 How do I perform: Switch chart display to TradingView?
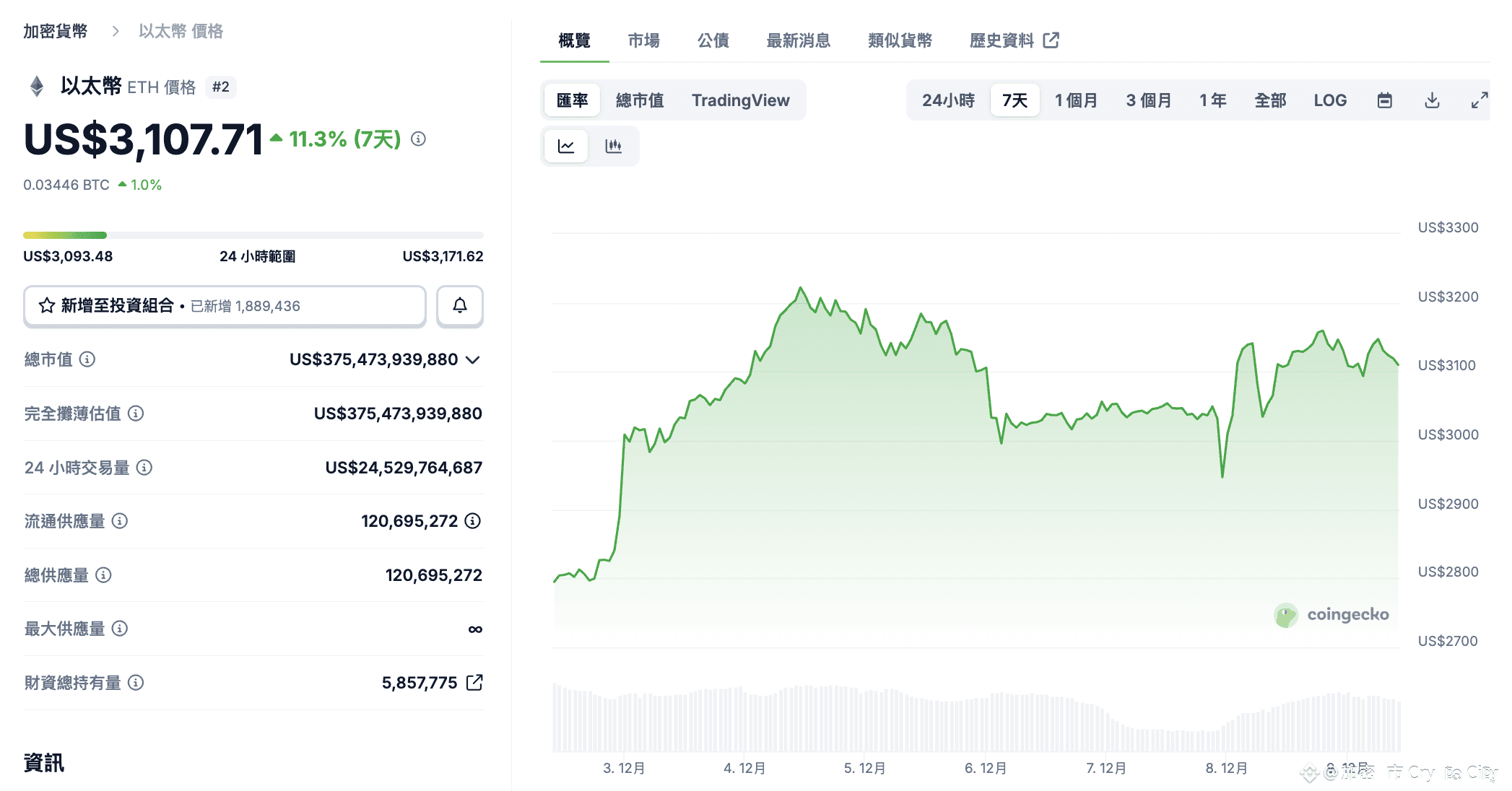point(740,100)
